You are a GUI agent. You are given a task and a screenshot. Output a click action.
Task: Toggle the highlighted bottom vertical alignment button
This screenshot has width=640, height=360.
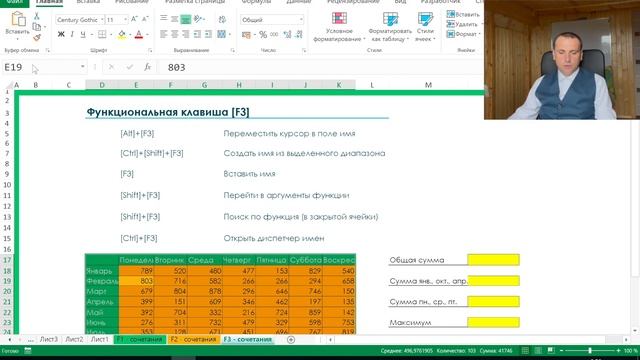click(186, 19)
